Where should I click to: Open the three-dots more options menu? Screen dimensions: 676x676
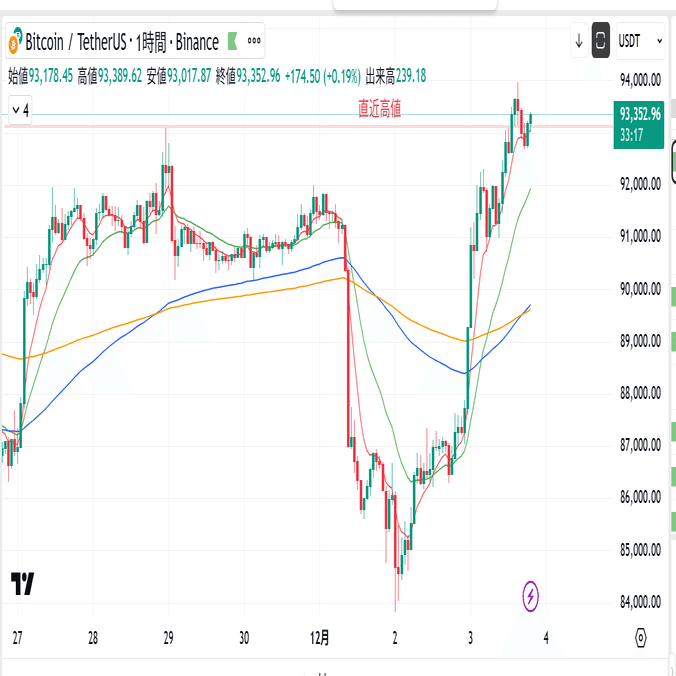tap(253, 42)
